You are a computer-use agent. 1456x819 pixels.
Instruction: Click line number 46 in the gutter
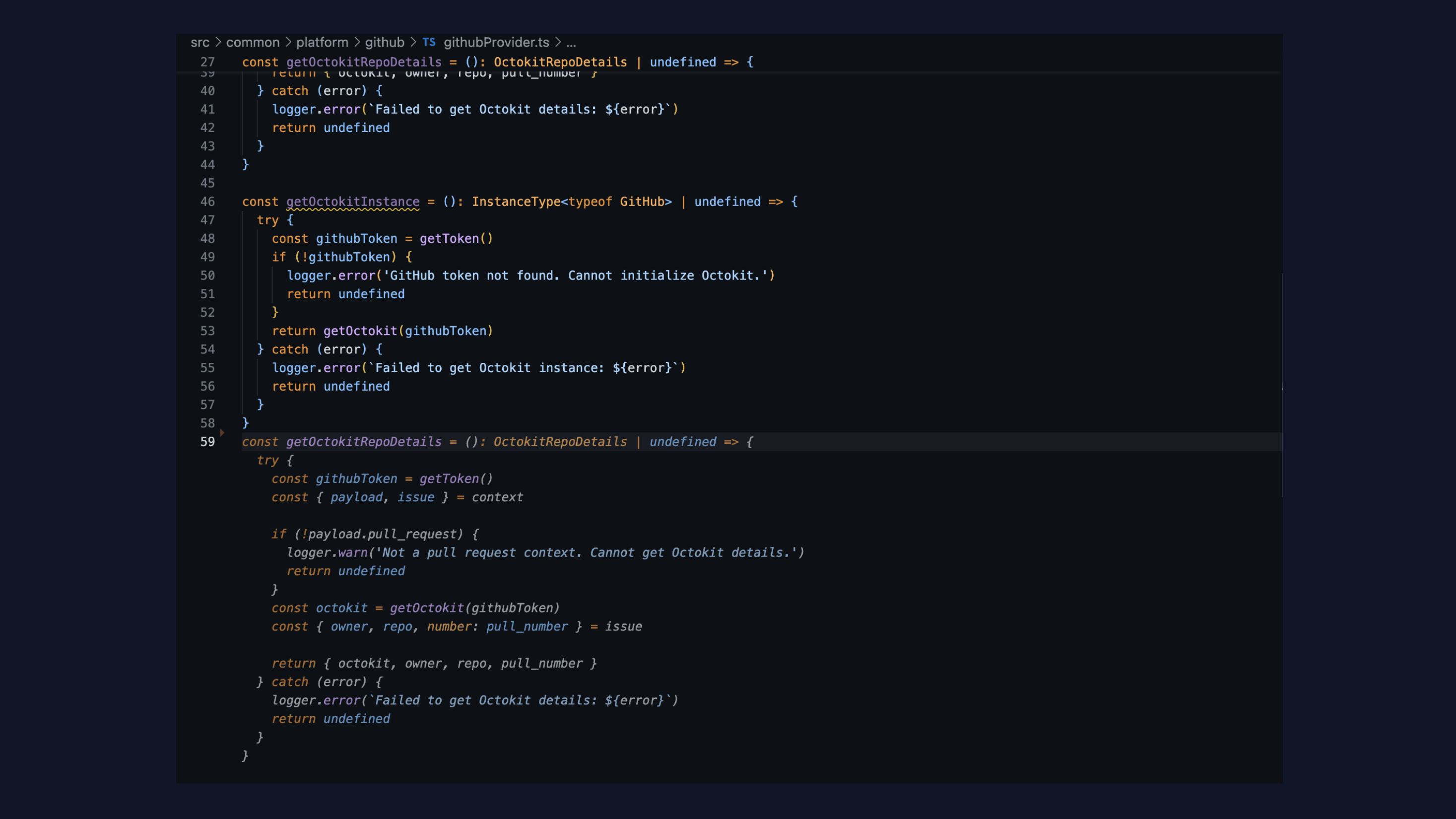[207, 201]
